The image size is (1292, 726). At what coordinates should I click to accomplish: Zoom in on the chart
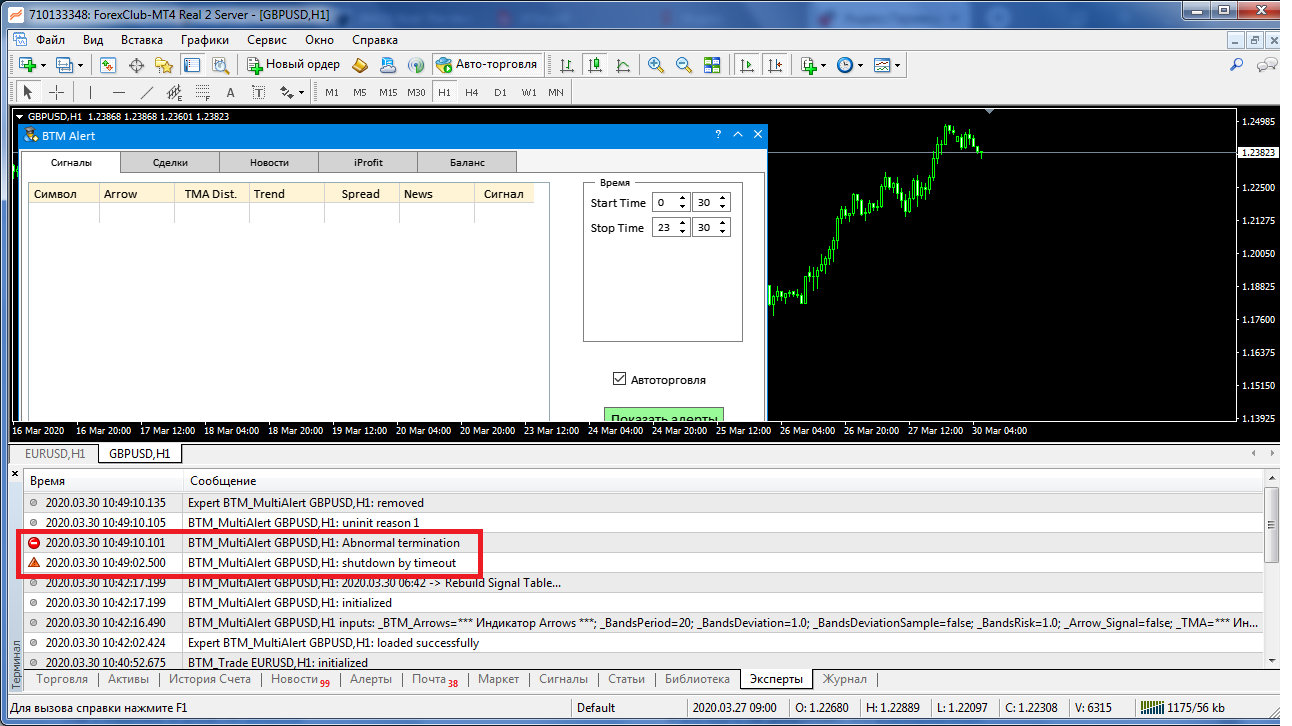(656, 65)
